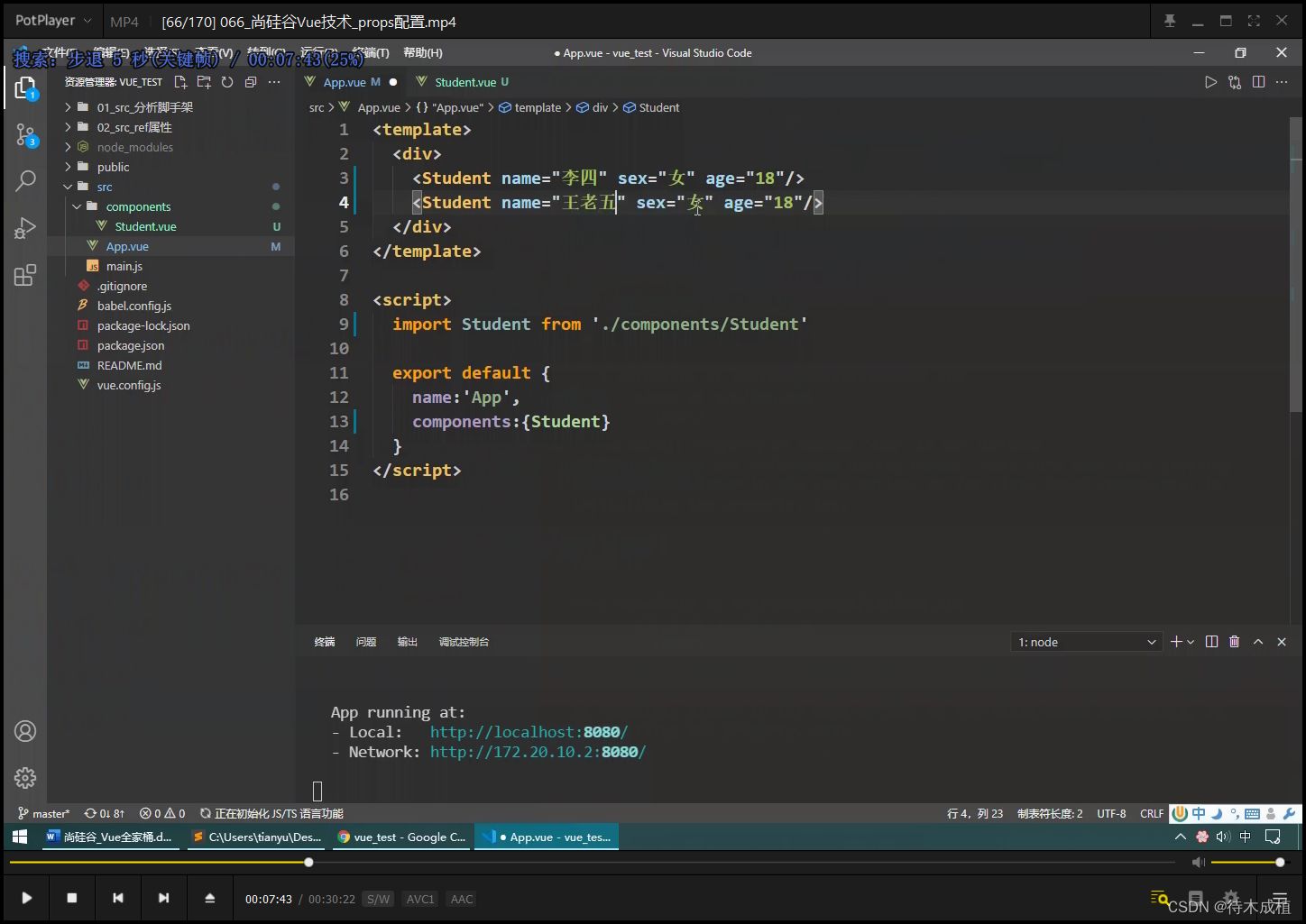The height and width of the screenshot is (924, 1306).
Task: Collapse all folders in explorer
Action: coord(251,82)
